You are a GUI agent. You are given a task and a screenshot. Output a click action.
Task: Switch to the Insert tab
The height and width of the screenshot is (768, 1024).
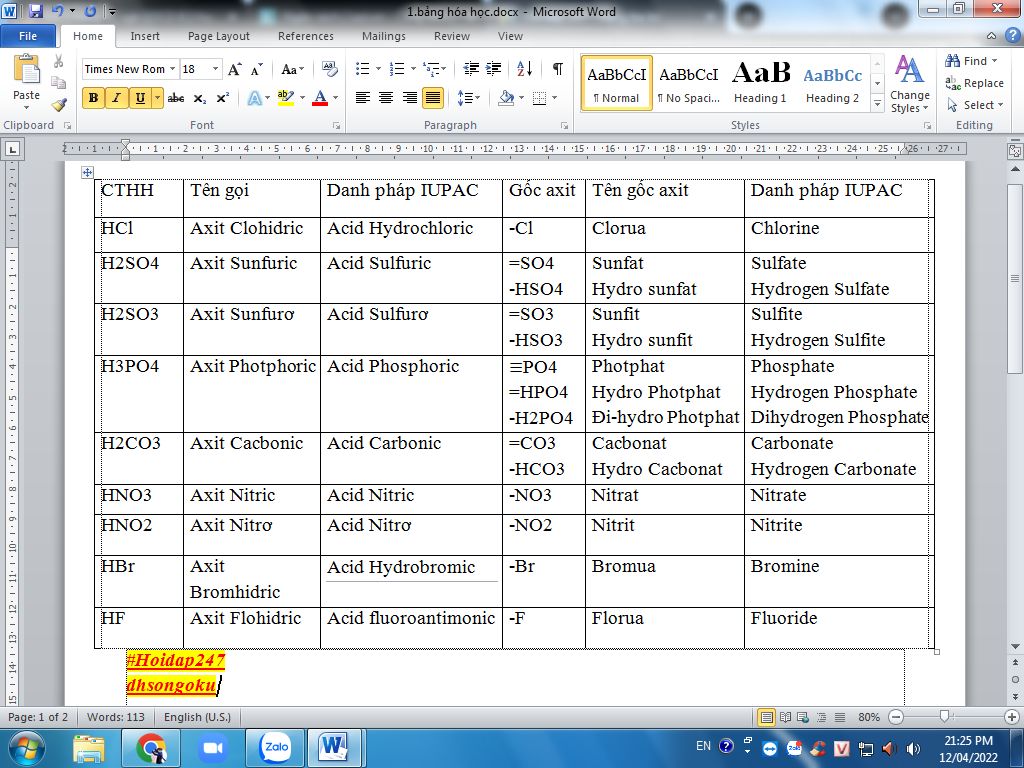pos(145,36)
